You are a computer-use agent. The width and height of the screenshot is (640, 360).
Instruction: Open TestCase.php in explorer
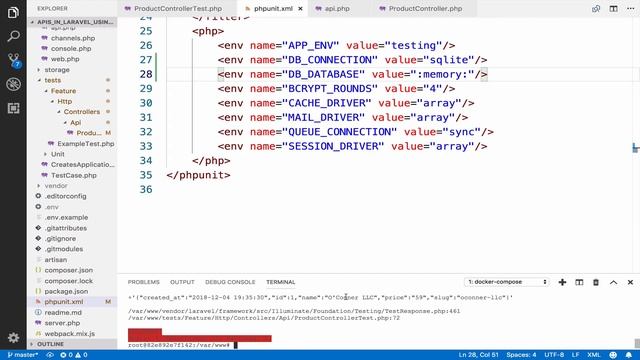(x=74, y=176)
